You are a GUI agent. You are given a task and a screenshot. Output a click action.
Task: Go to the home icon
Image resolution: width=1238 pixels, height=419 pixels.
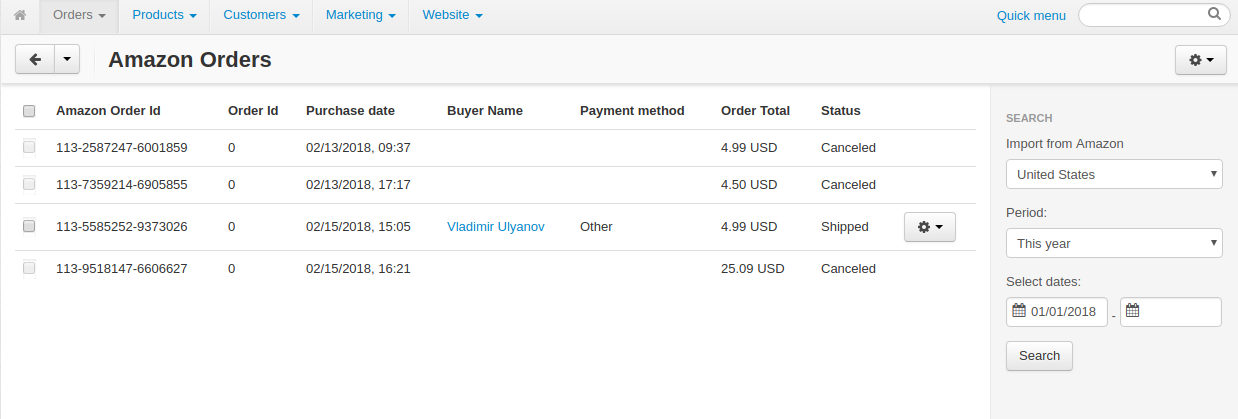[20, 15]
